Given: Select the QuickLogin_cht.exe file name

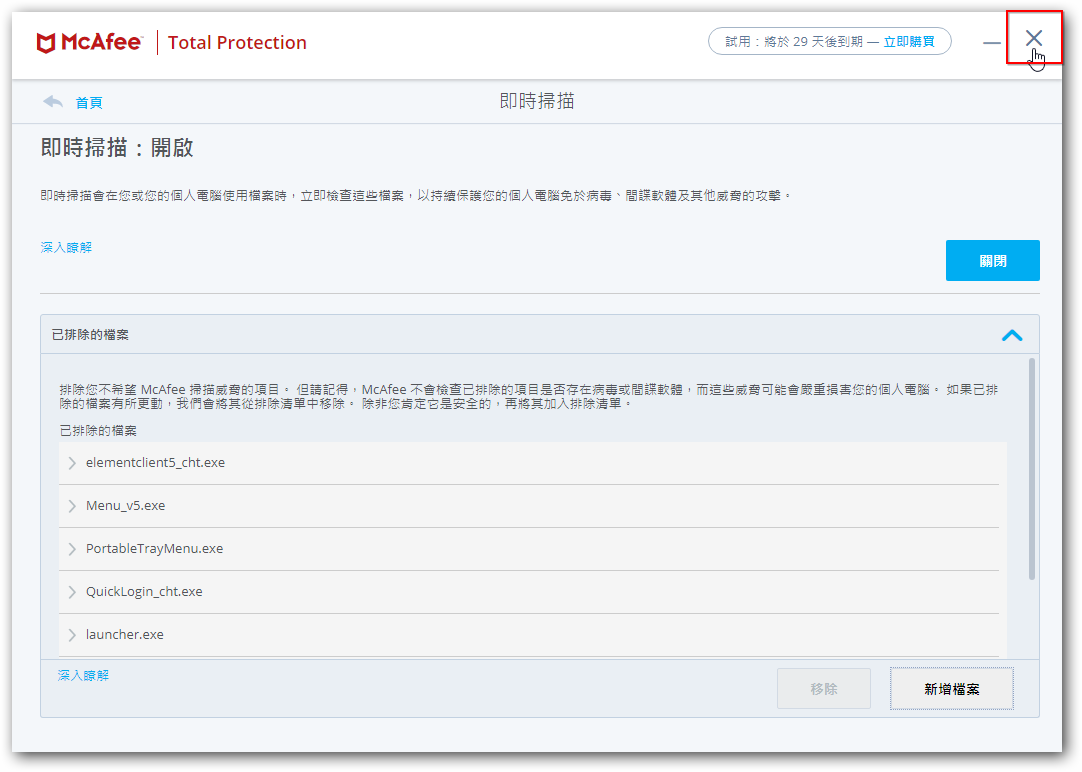Looking at the screenshot, I should (x=144, y=592).
